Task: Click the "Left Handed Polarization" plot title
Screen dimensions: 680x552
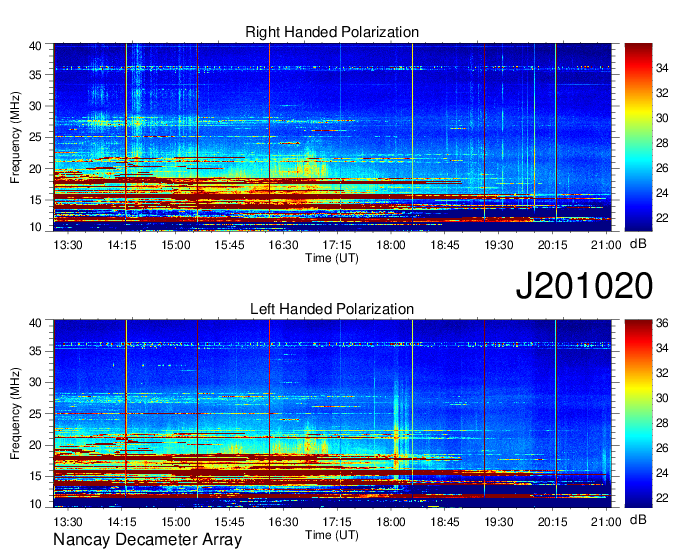Action: point(332,309)
